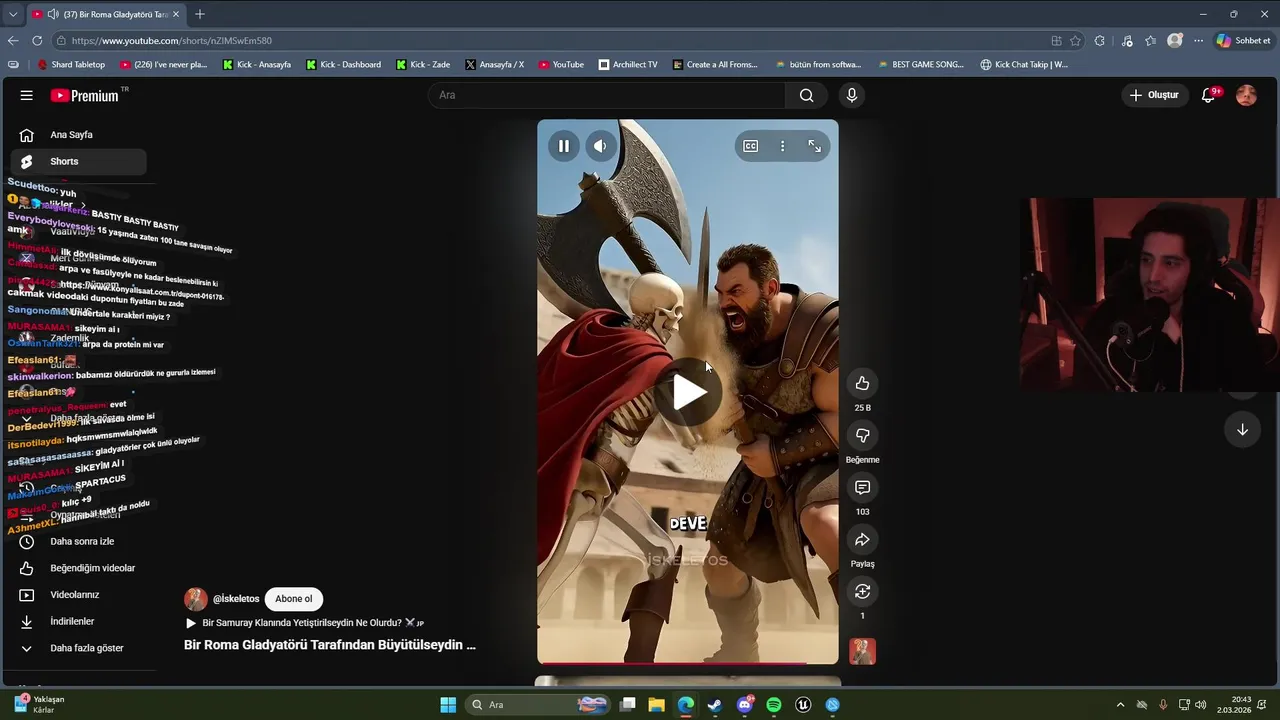Close the Bir Roma Gladyatörü tab
Screen dimensions: 1280x720
(x=177, y=14)
